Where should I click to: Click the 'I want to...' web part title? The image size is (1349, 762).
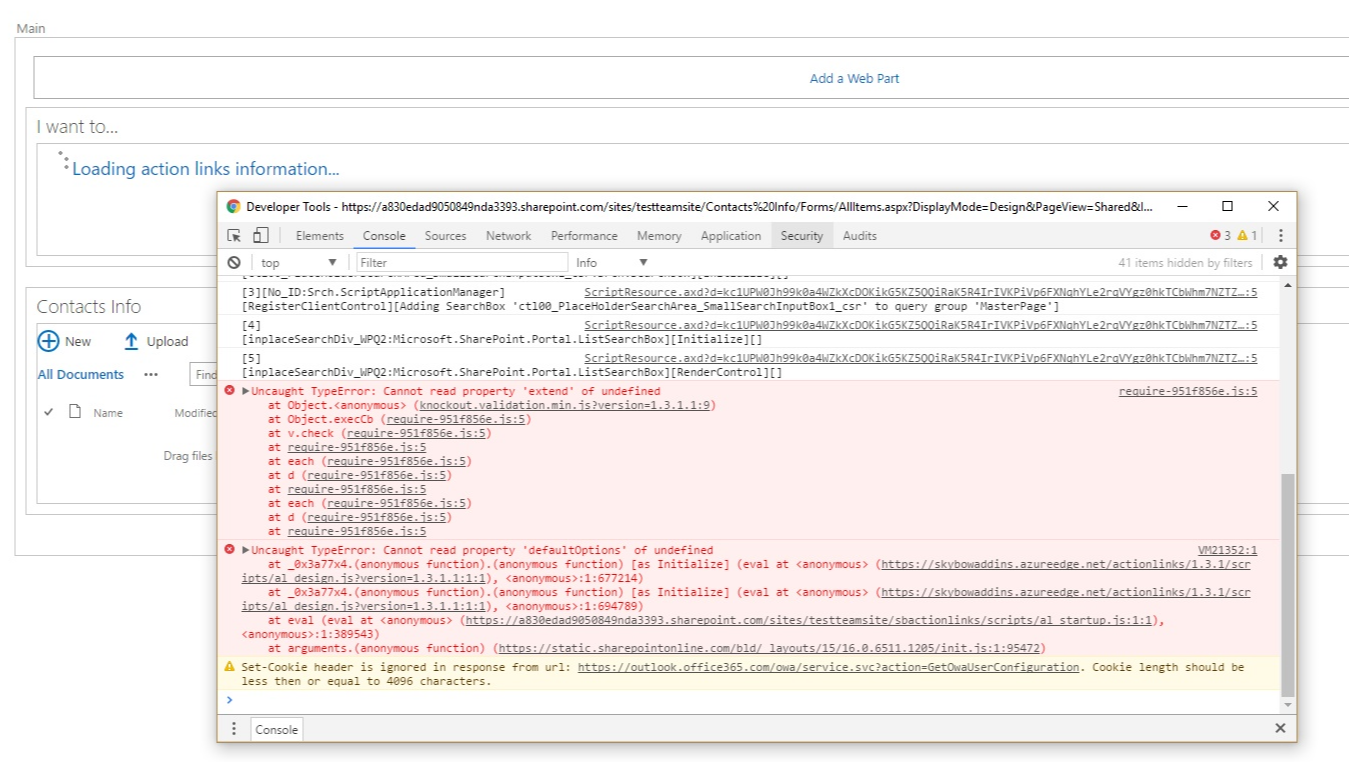click(x=77, y=127)
